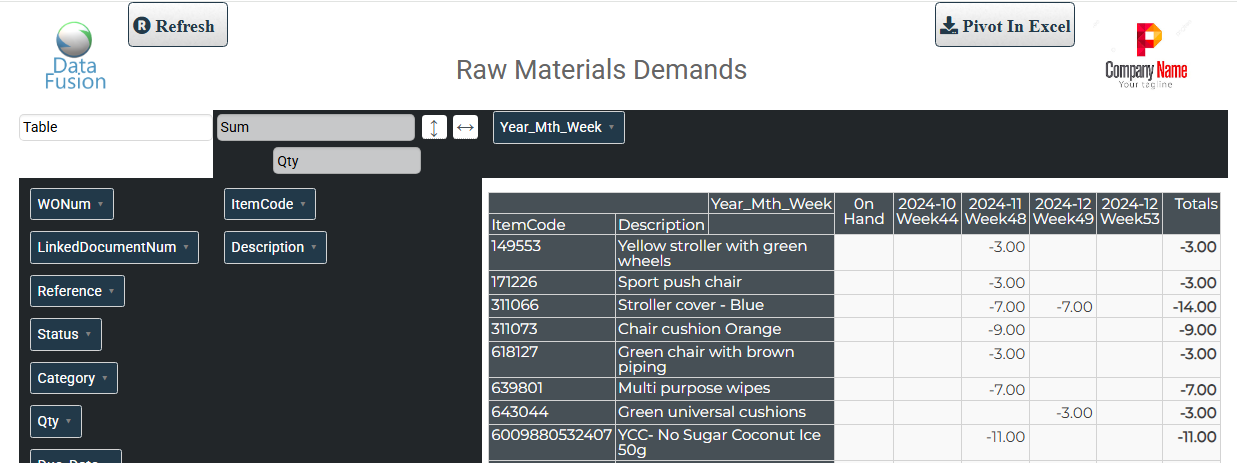
Task: Open the Qty aggregator field dropdown
Action: click(x=346, y=160)
